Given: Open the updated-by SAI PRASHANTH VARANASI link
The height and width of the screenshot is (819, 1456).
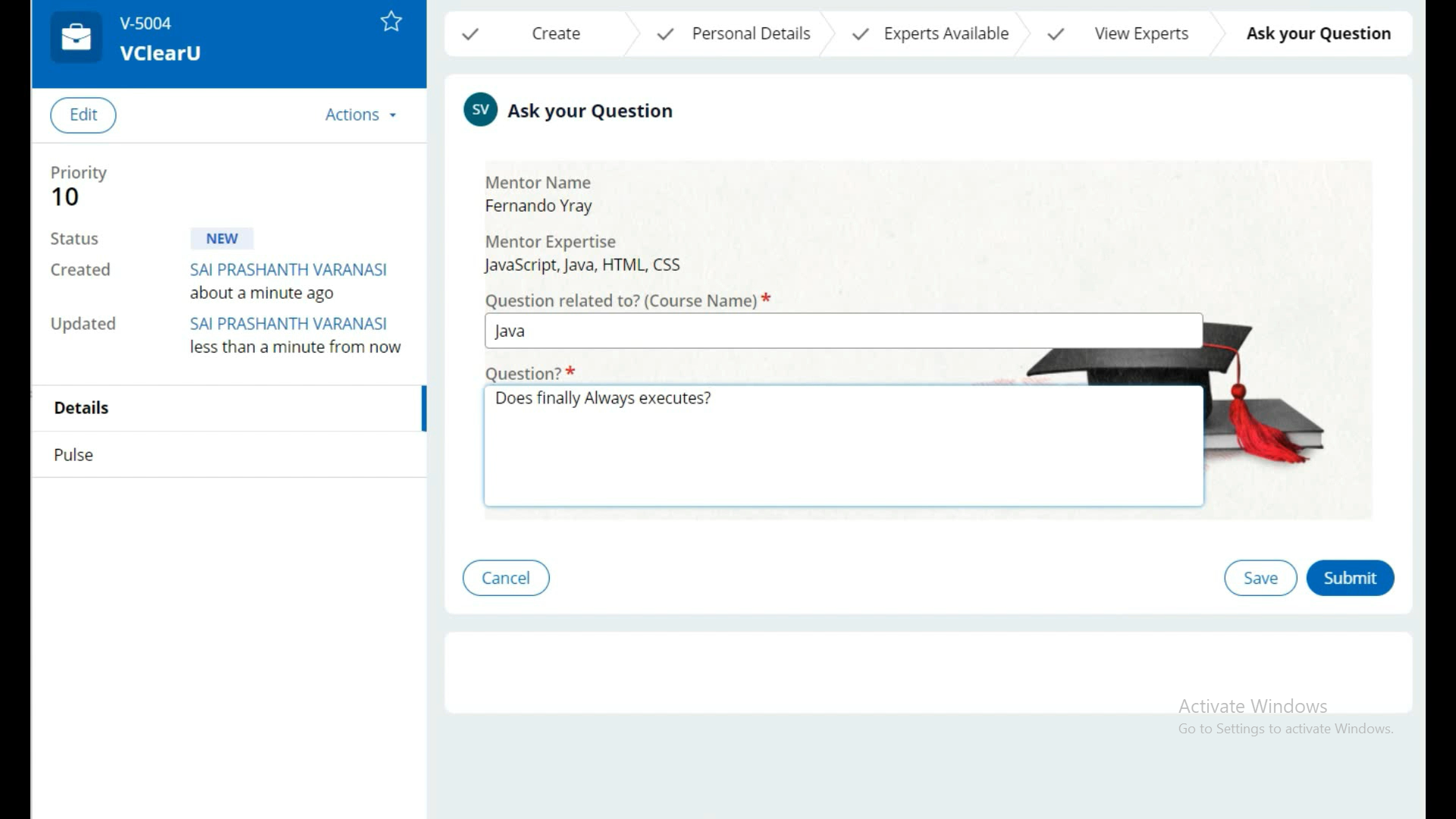Looking at the screenshot, I should (x=288, y=324).
